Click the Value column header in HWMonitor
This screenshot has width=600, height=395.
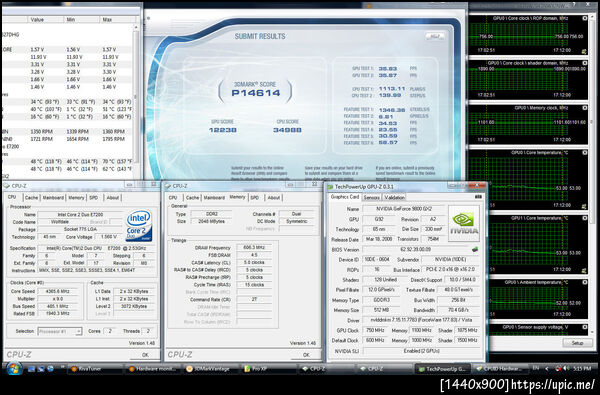(x=46, y=20)
